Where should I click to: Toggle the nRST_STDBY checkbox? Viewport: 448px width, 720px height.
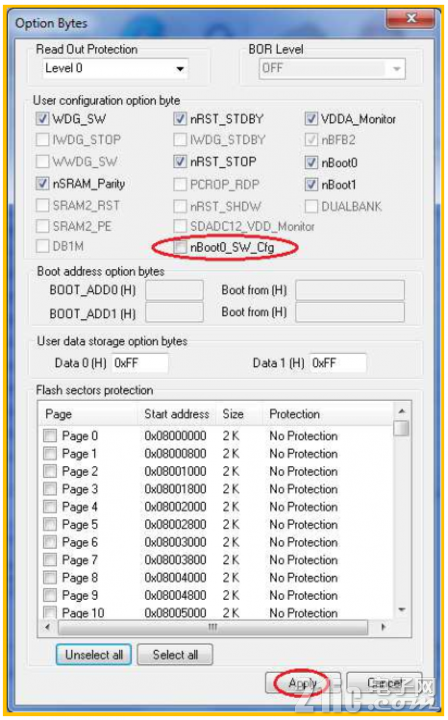coord(180,119)
